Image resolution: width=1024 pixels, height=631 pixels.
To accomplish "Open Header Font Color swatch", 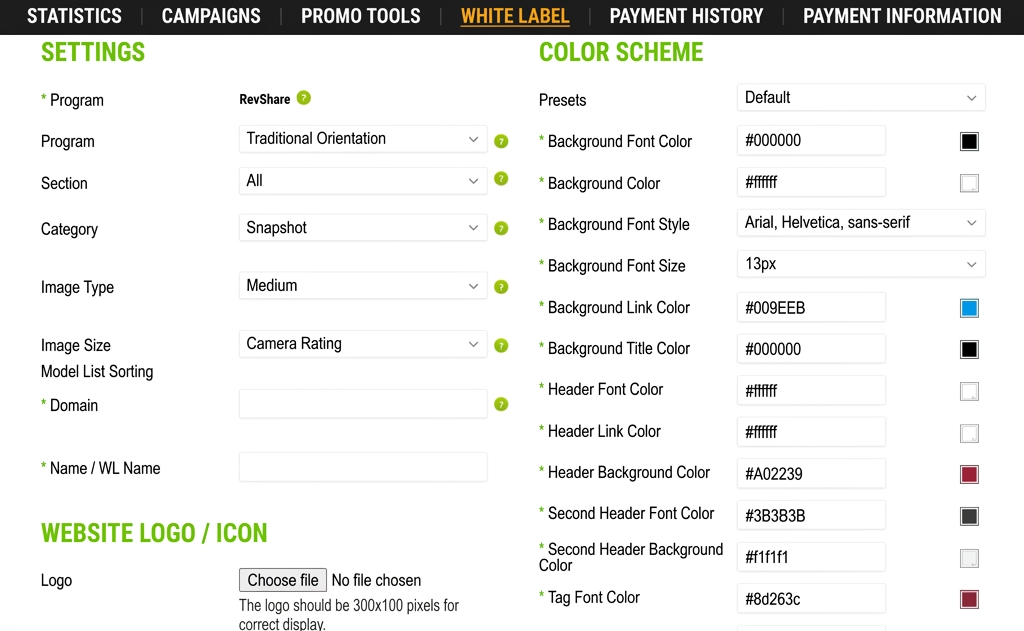I will [x=969, y=391].
